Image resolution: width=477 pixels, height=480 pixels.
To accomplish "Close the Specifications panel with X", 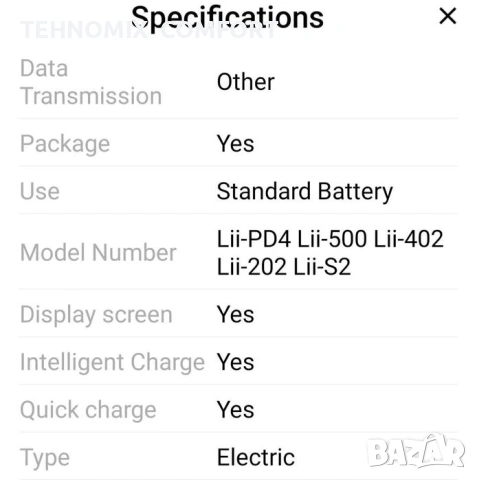I will (447, 16).
